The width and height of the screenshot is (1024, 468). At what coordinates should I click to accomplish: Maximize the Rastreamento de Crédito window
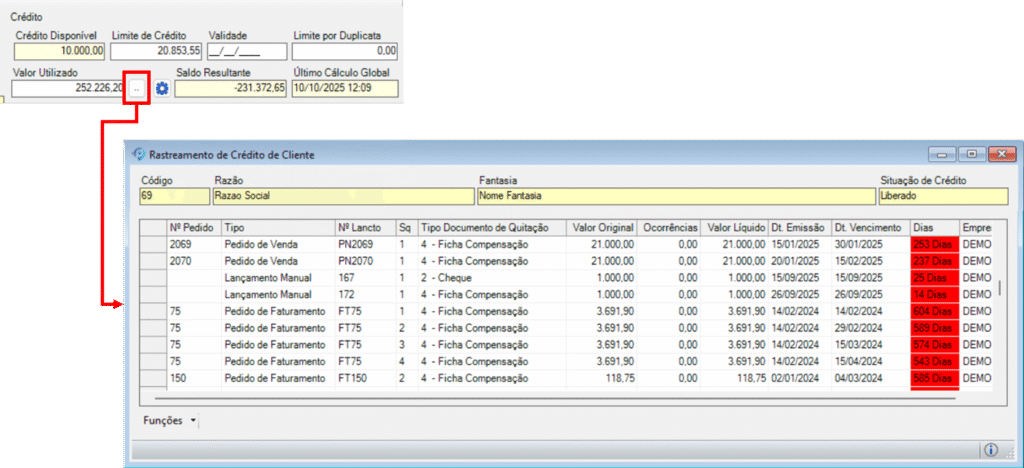tap(970, 154)
